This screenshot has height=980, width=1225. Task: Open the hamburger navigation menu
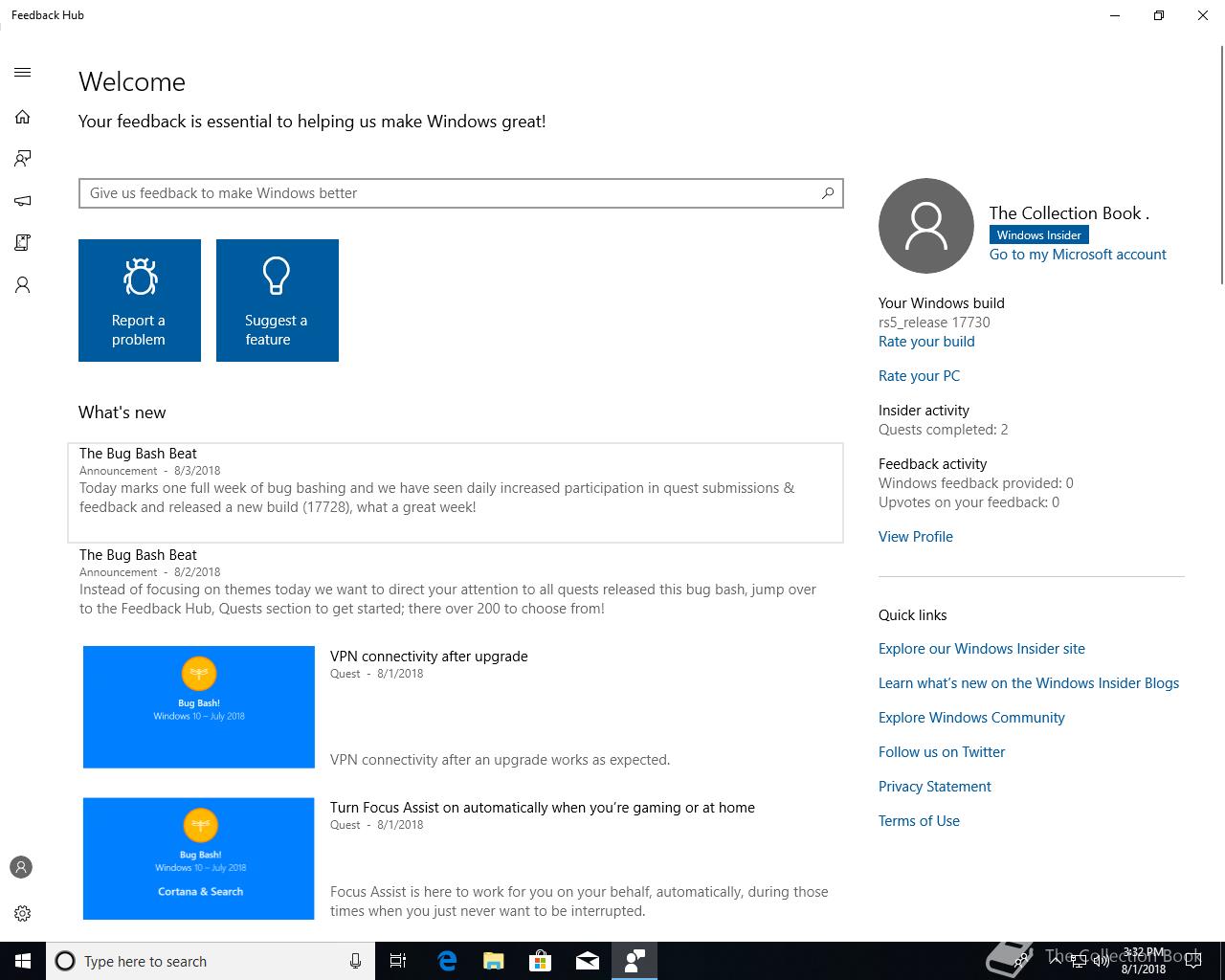click(23, 73)
